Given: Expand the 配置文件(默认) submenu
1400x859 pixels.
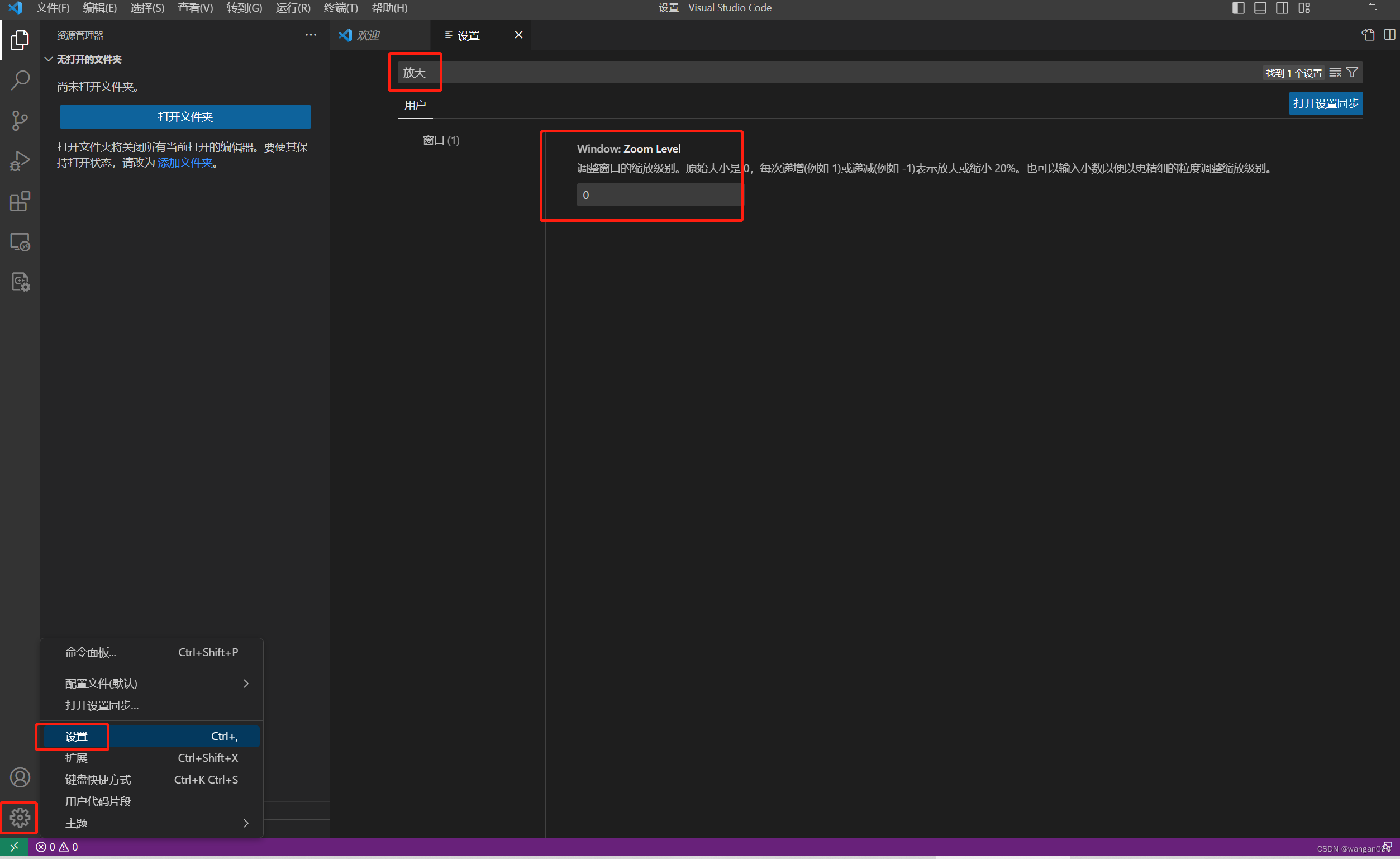Looking at the screenshot, I should coord(152,684).
